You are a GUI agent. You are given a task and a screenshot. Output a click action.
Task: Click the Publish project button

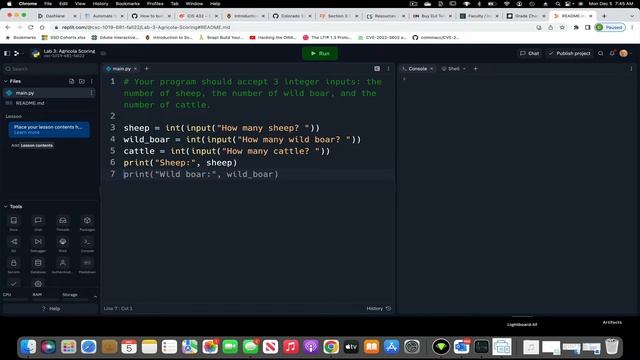click(x=569, y=53)
